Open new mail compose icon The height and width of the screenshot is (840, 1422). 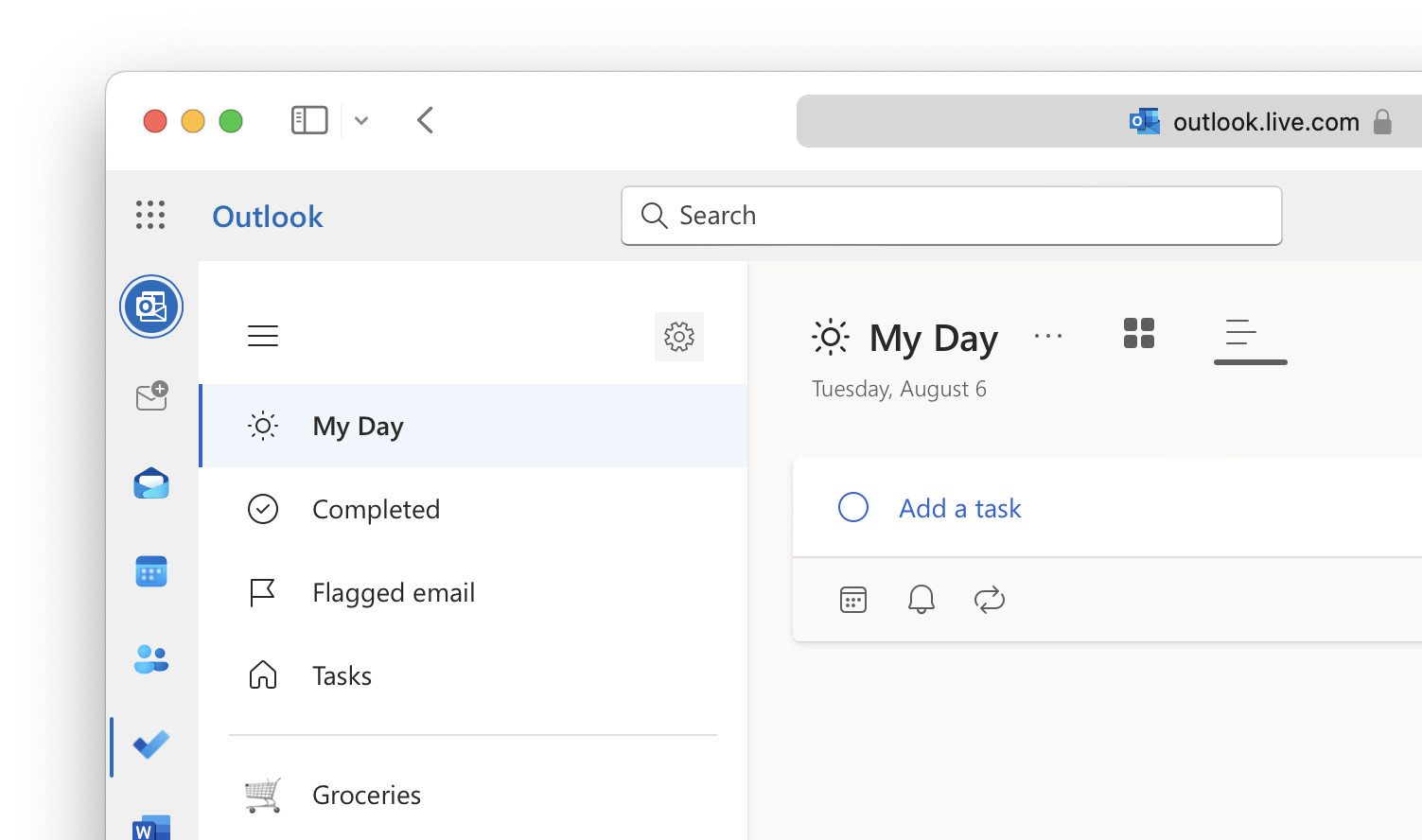[151, 396]
